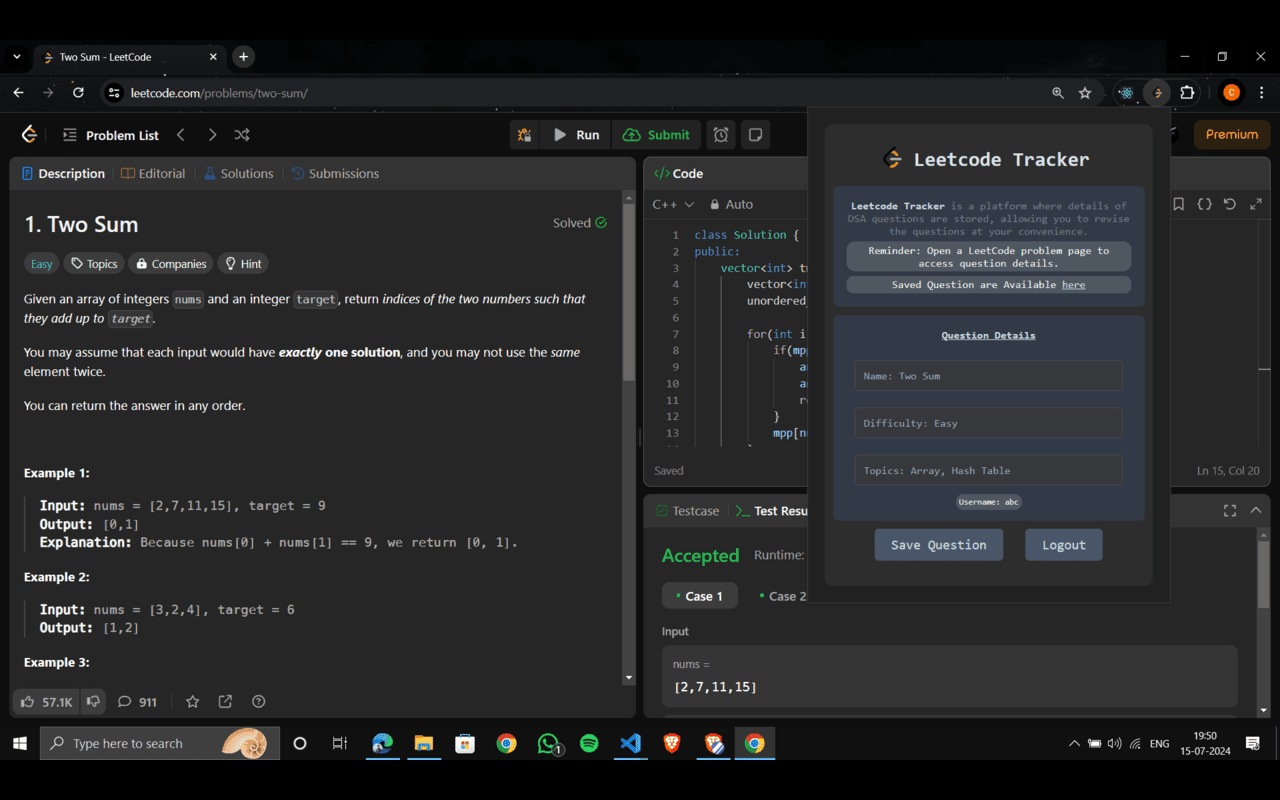Click the LeetCode logo icon

pos(29,134)
